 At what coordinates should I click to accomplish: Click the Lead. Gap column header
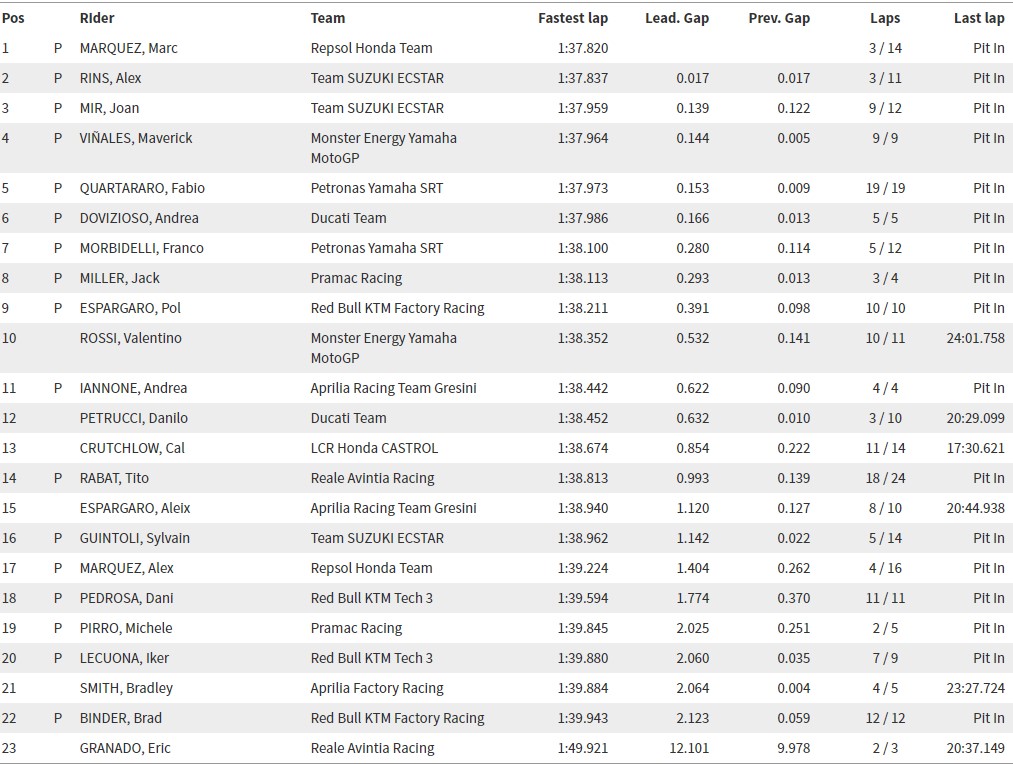(x=677, y=18)
